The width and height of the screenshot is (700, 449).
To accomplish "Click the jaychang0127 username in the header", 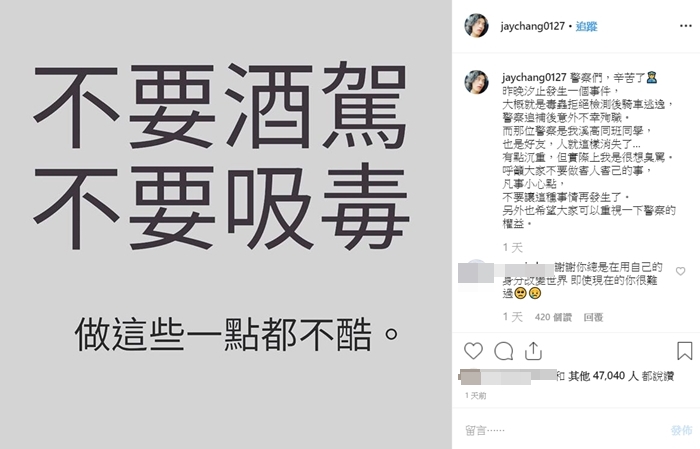I will (x=533, y=26).
